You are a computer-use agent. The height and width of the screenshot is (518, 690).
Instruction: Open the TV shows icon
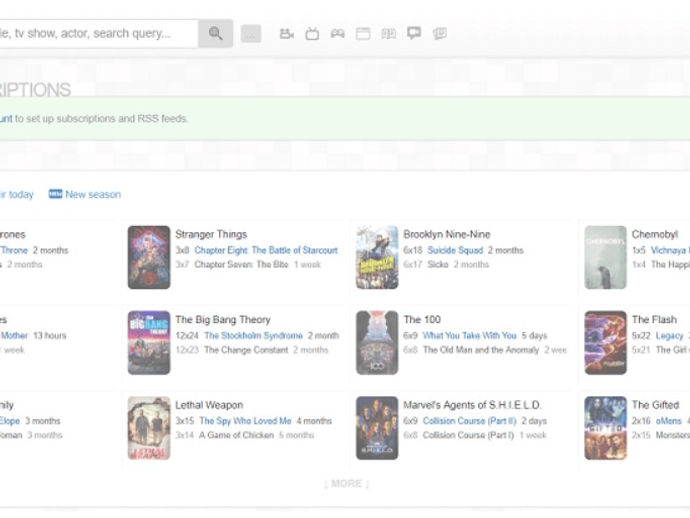click(312, 33)
